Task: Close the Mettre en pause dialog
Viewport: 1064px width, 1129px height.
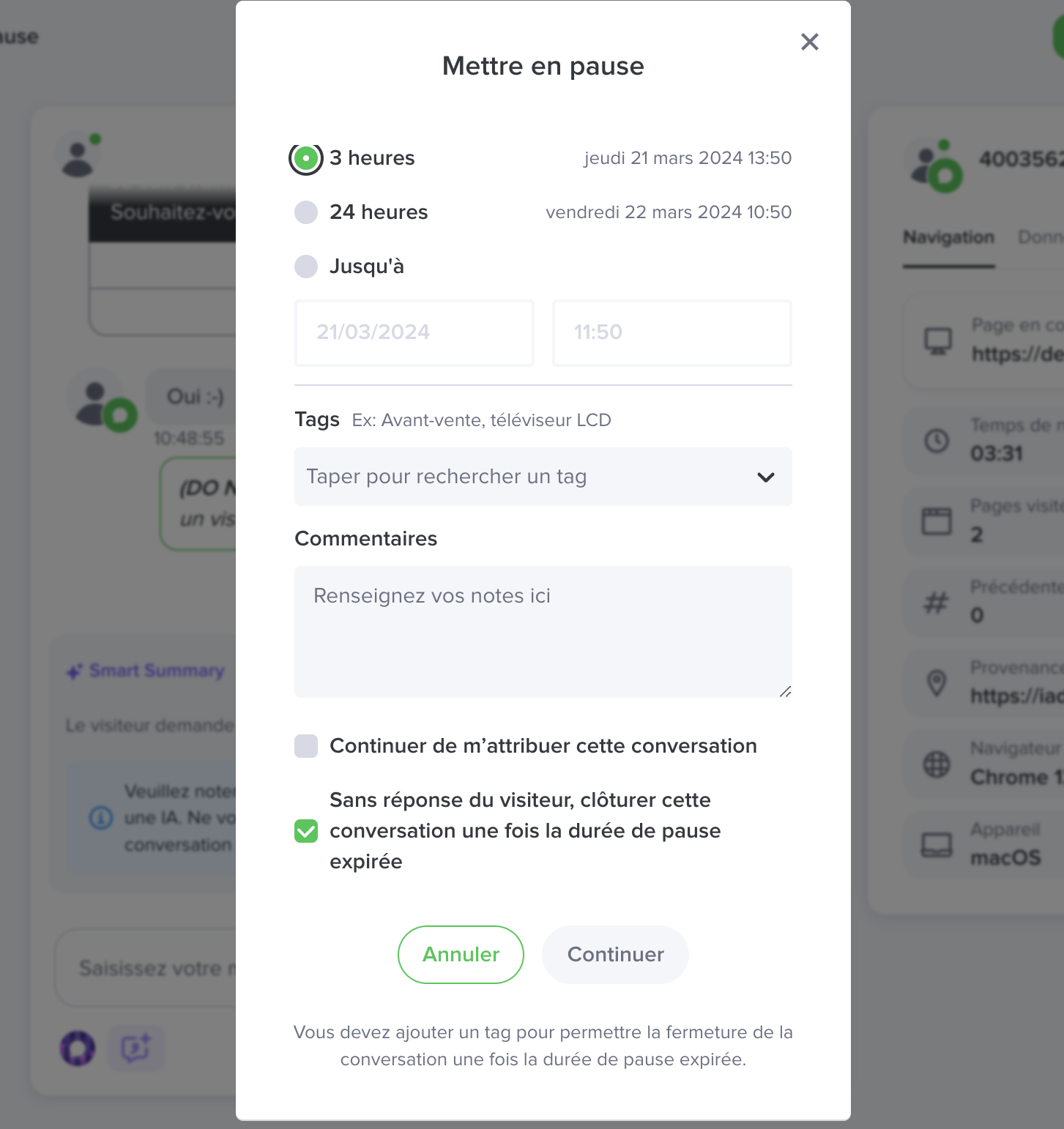Action: click(809, 42)
